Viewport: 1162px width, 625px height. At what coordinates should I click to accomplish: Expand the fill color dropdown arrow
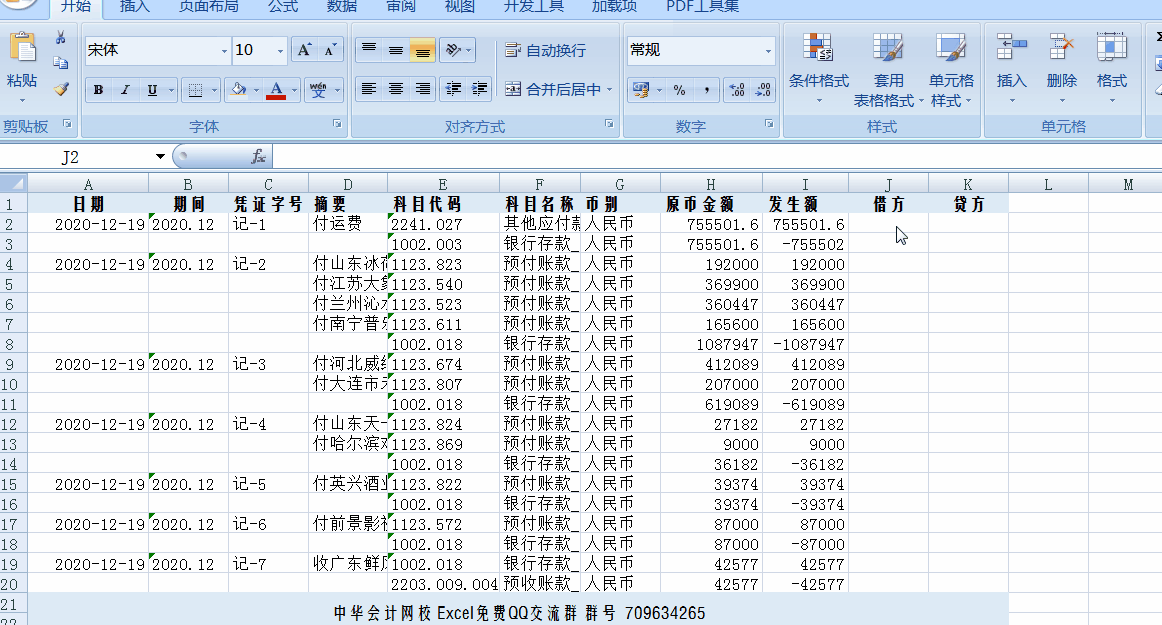(256, 90)
